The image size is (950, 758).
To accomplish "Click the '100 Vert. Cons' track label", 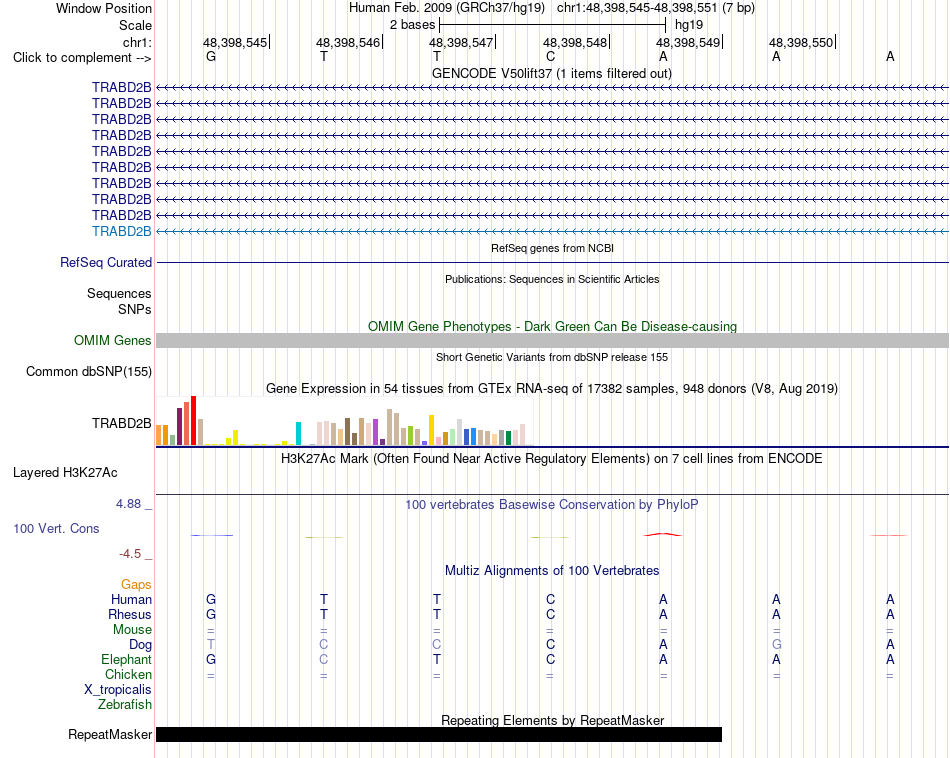I will point(56,528).
